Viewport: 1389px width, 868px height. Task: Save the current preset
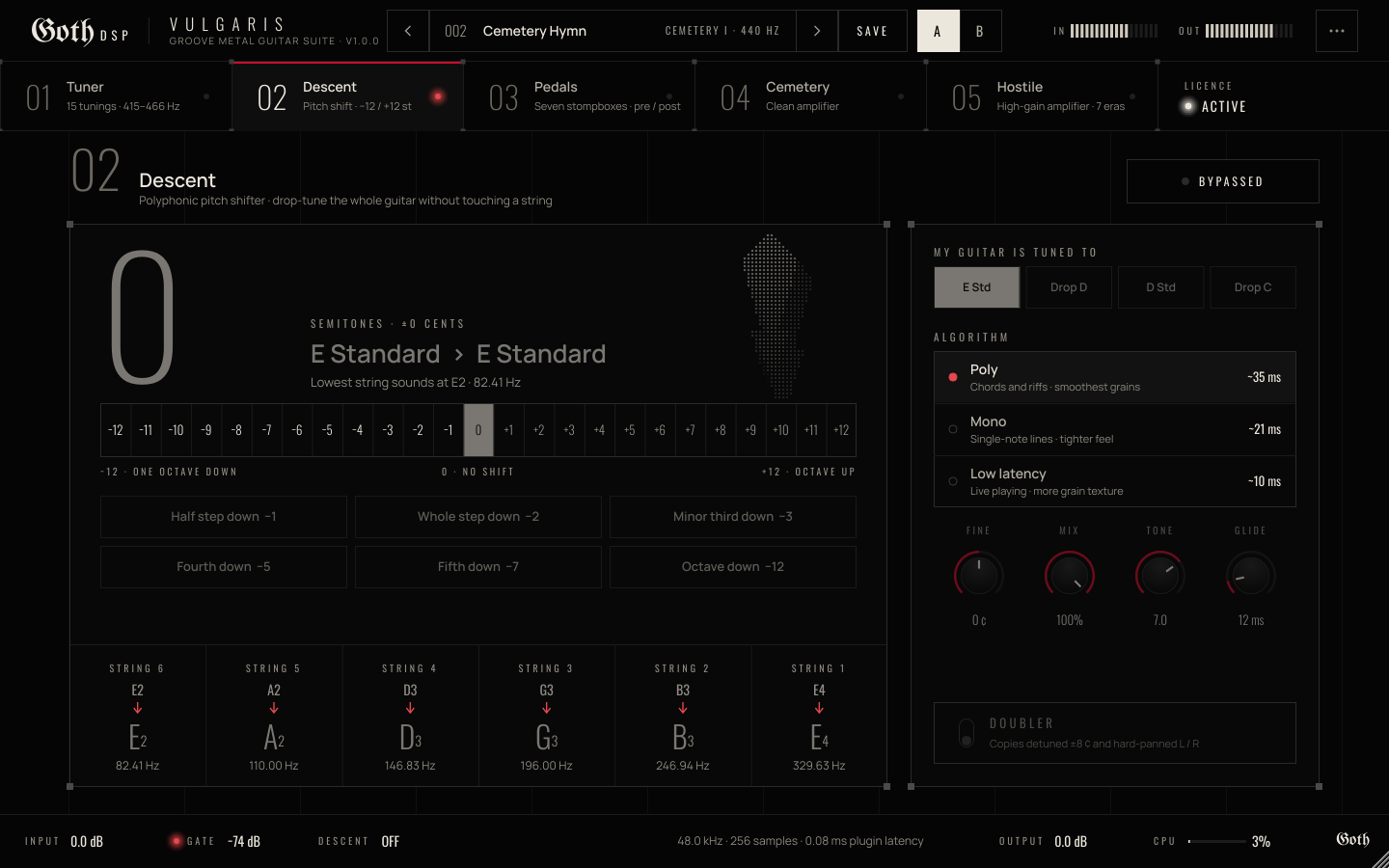click(872, 31)
